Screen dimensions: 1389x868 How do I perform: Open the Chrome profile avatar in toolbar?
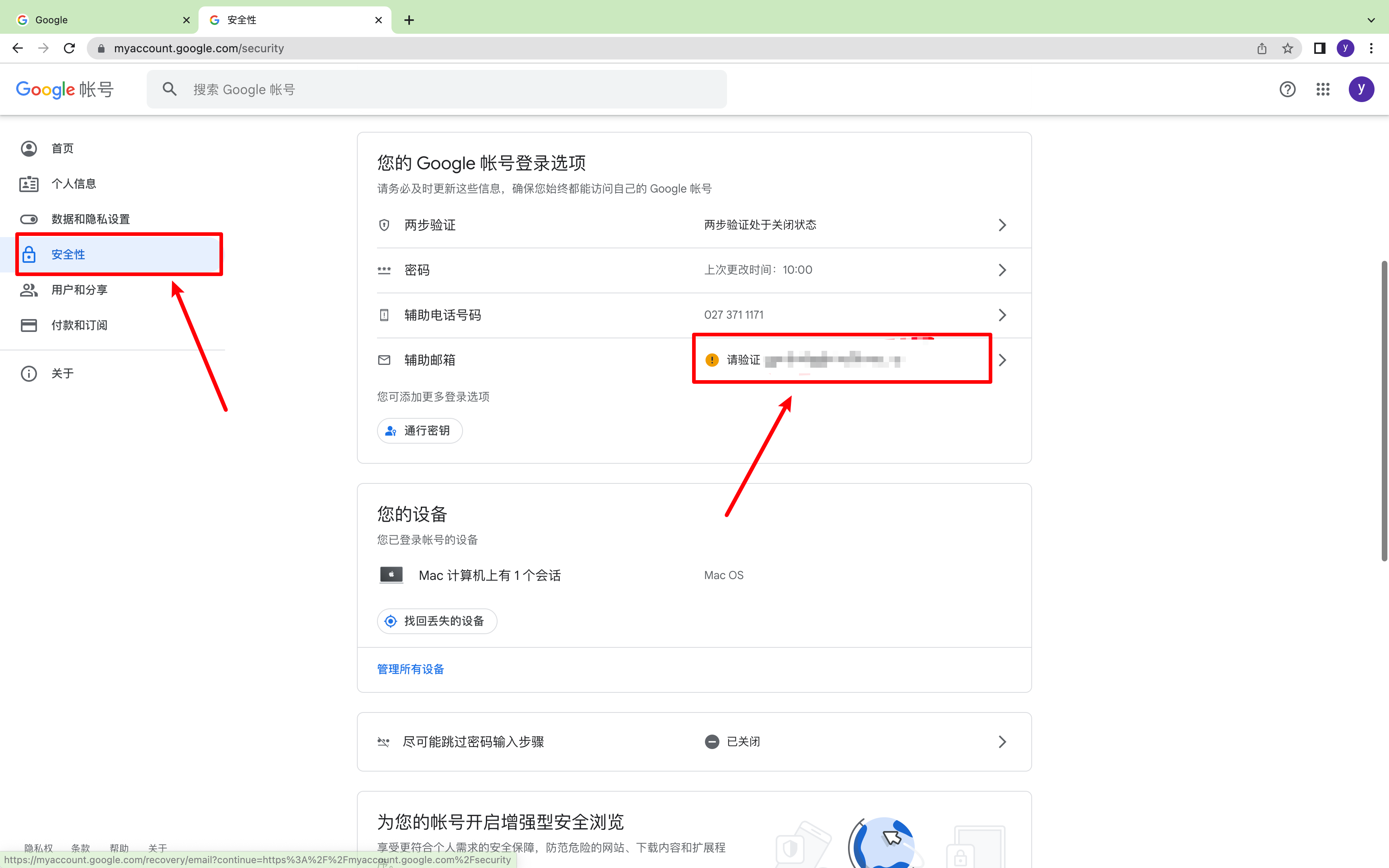(1345, 48)
